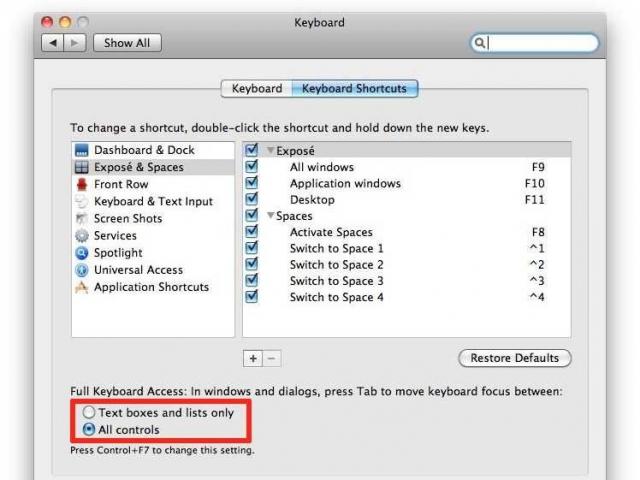This screenshot has height=480, width=640.
Task: Collapse the Spaces group triangle
Action: tap(270, 216)
